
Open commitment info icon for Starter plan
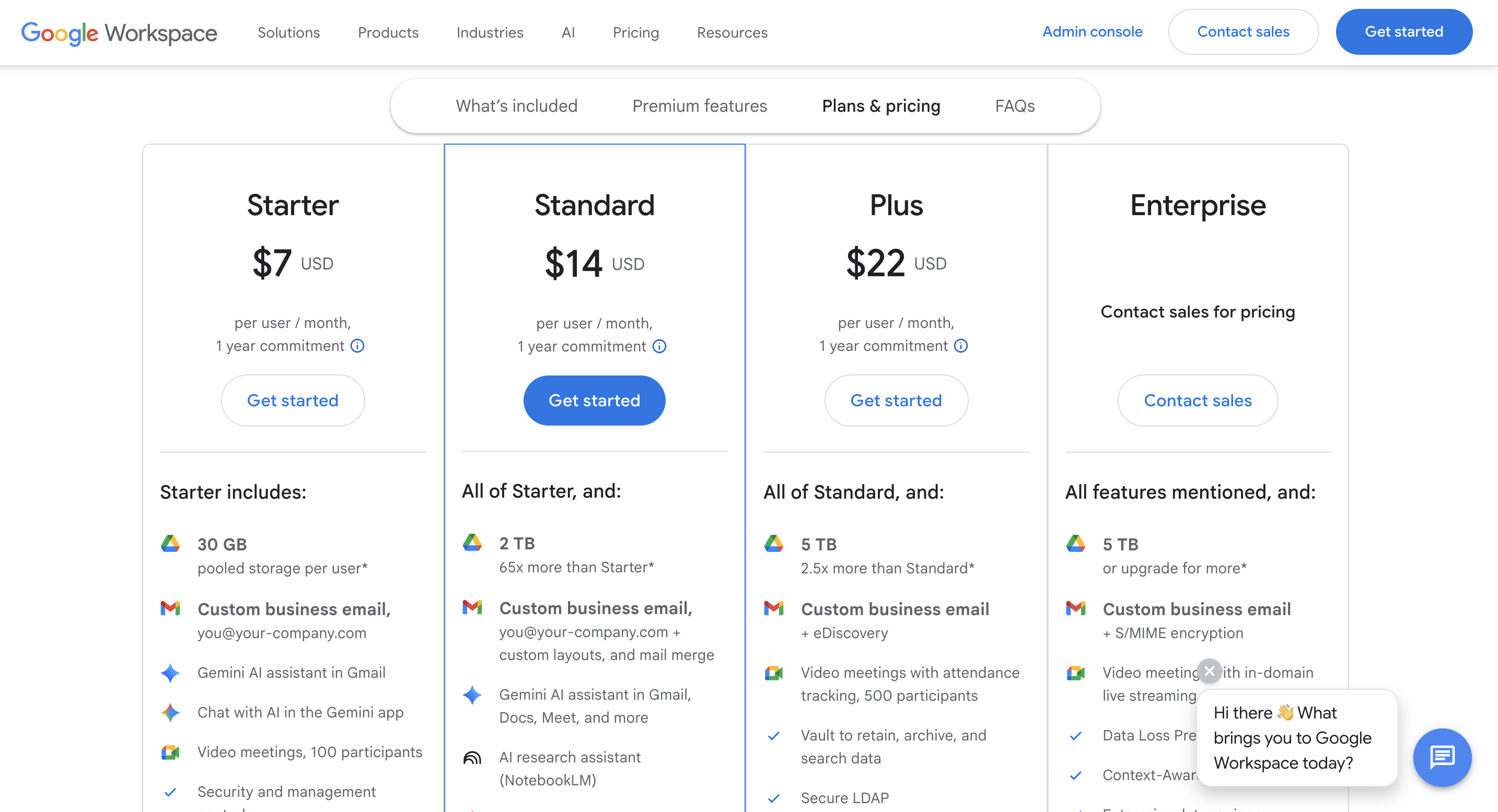point(357,346)
